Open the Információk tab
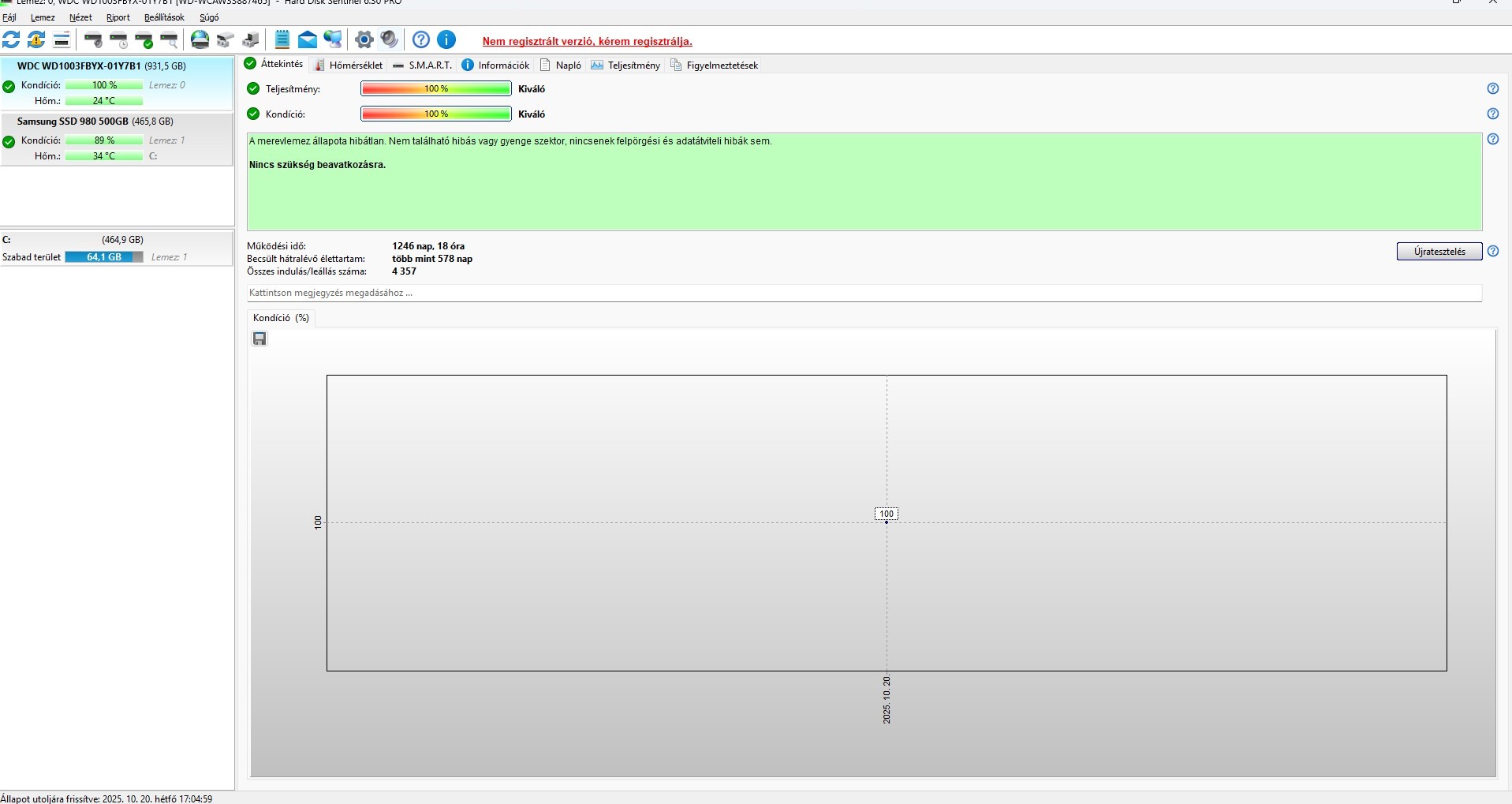Viewport: 1512px width, 804px height. (495, 65)
